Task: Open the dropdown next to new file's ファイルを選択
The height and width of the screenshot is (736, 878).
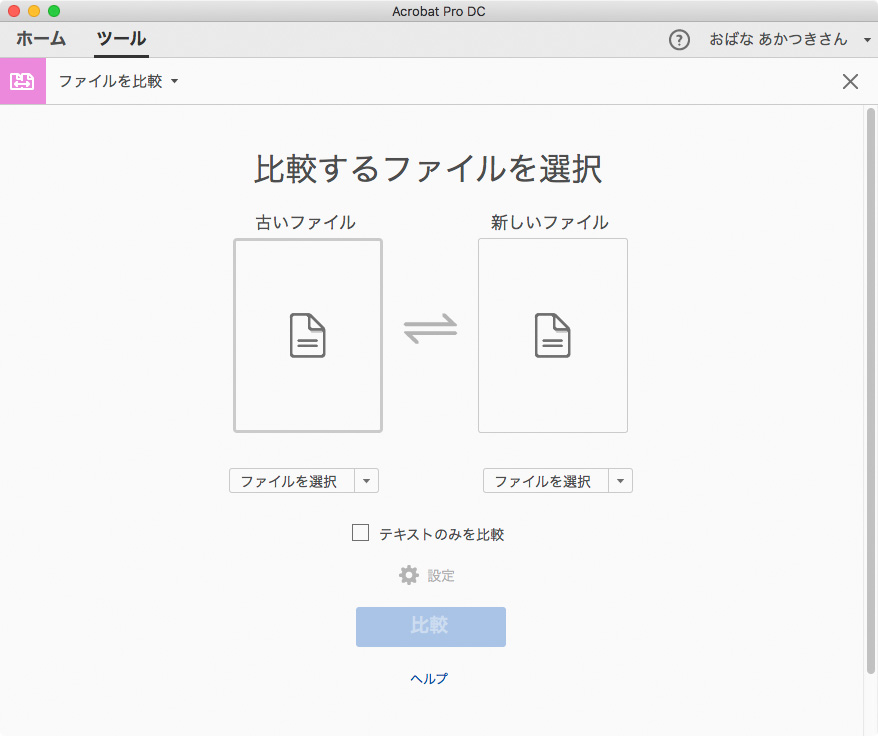Action: (621, 480)
